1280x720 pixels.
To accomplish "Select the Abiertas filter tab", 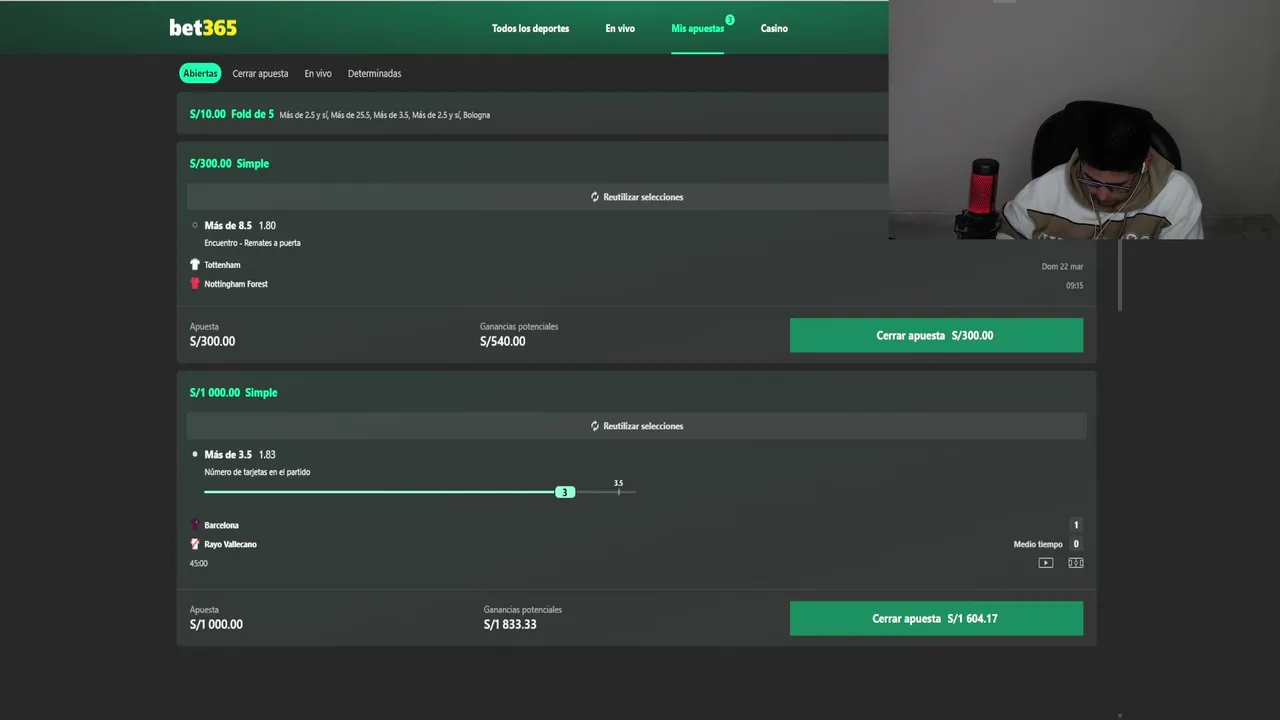I will point(200,73).
